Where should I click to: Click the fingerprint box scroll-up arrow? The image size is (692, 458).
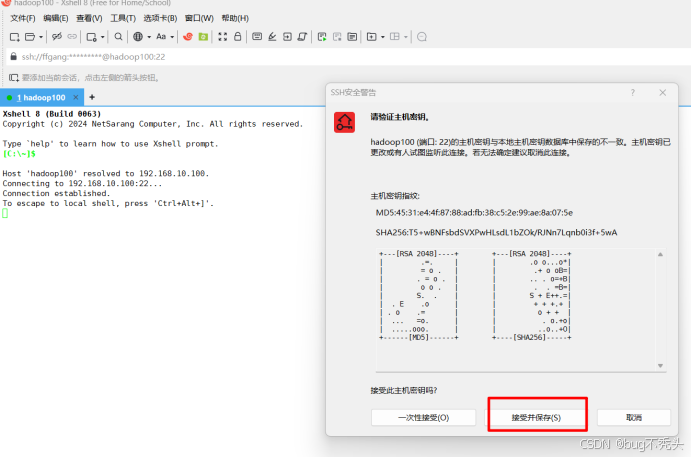coord(660,255)
